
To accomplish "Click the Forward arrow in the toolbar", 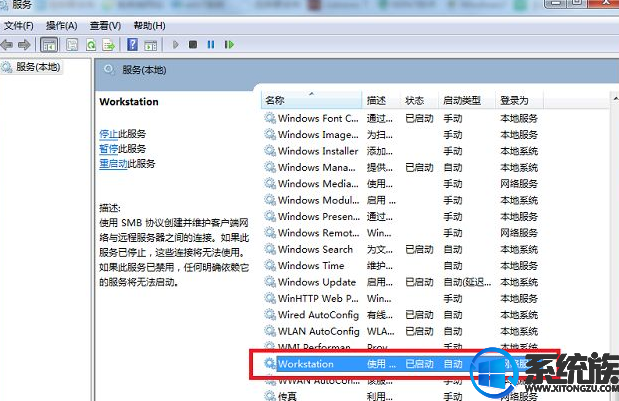I will point(24,45).
